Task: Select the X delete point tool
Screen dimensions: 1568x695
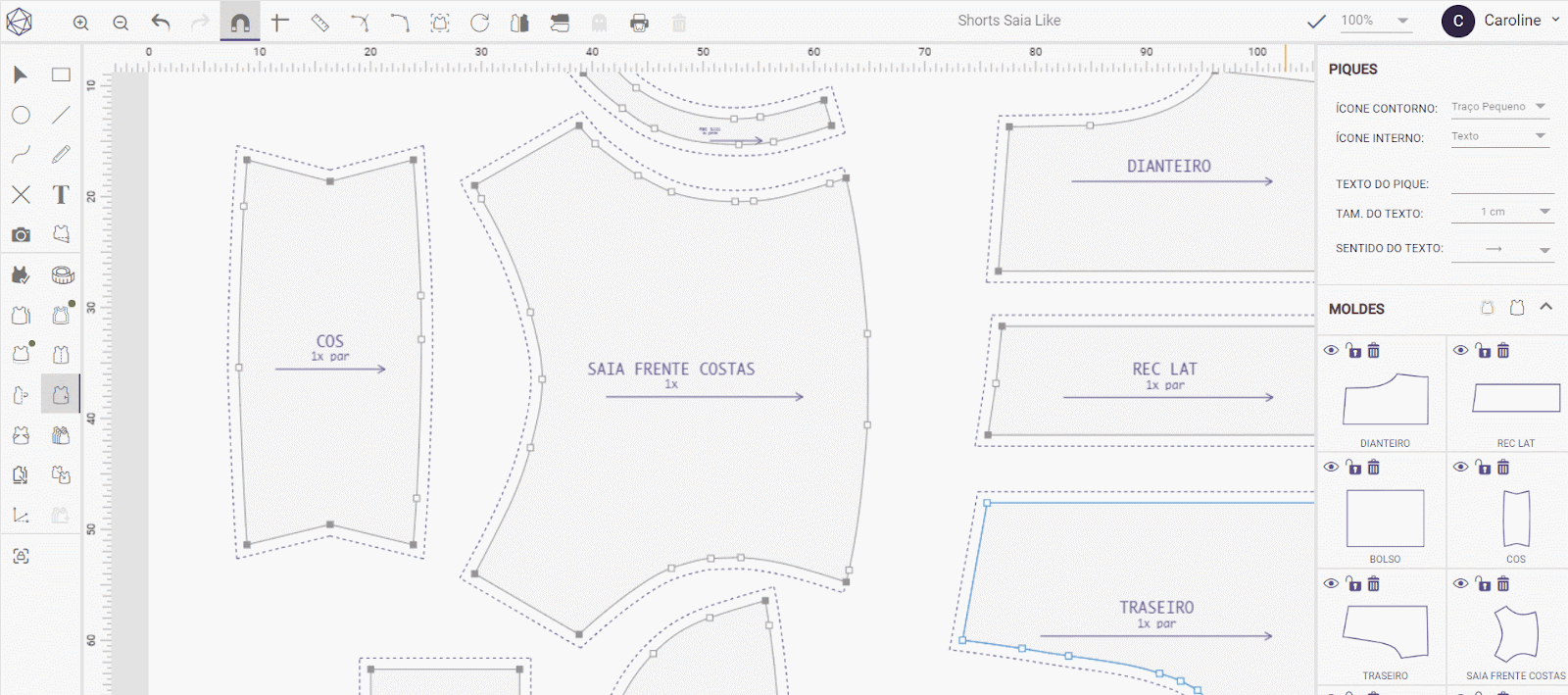Action: pyautogui.click(x=21, y=194)
